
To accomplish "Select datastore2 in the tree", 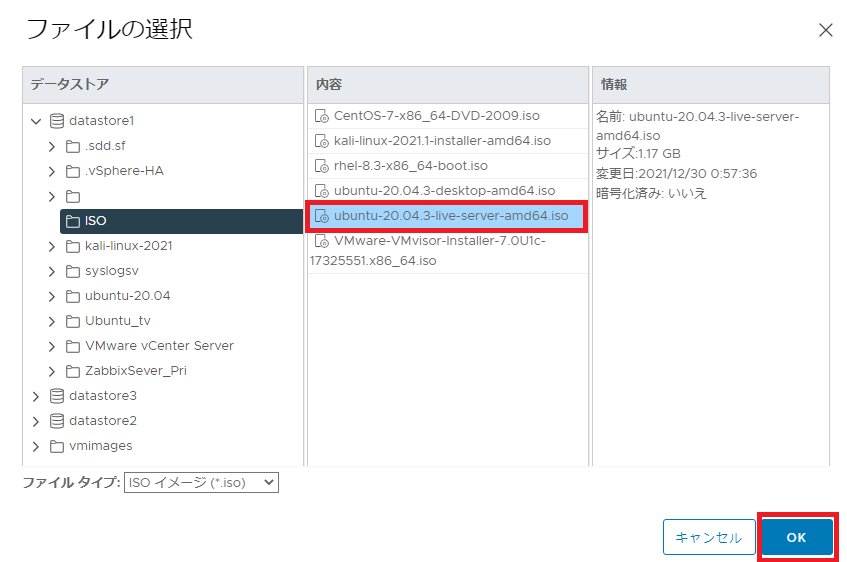I will point(103,420).
